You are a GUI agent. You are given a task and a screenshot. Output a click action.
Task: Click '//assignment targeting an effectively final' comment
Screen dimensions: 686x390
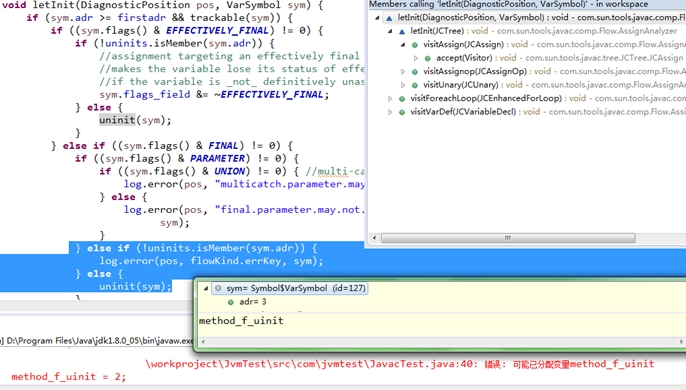[x=229, y=56]
